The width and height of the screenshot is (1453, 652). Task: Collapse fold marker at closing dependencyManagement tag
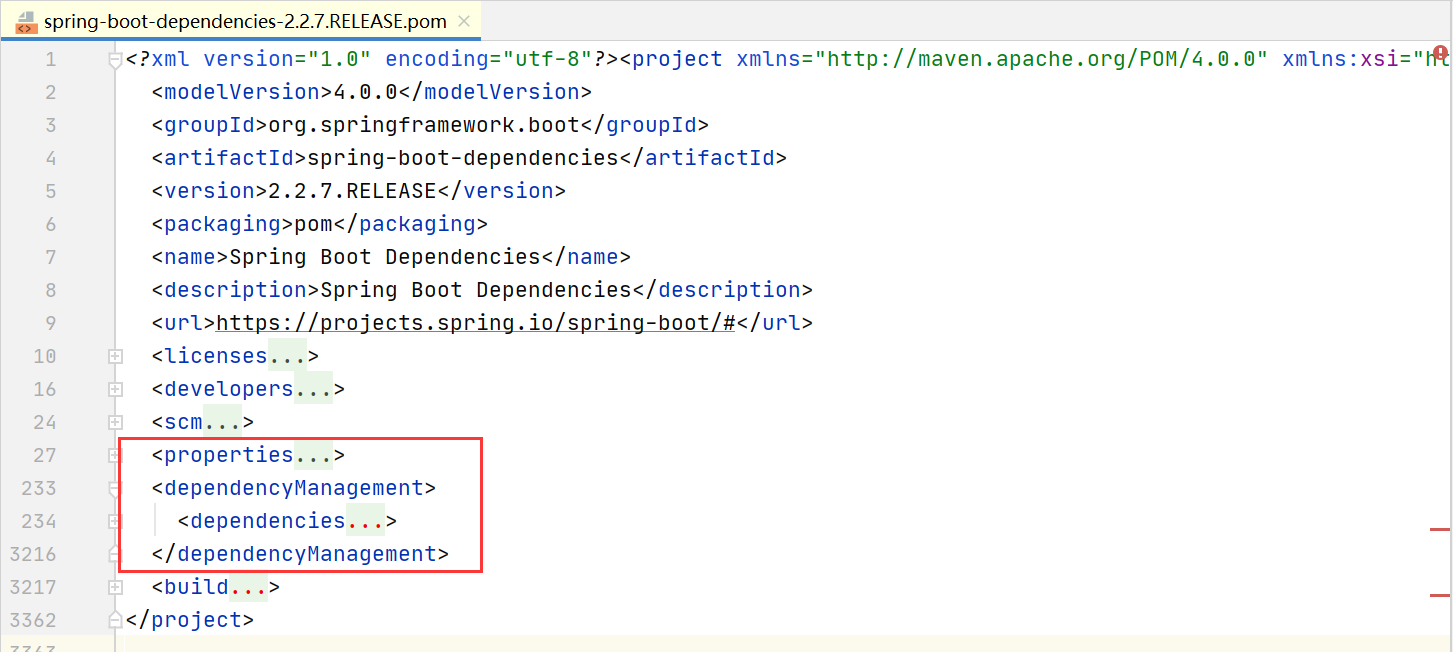click(115, 554)
